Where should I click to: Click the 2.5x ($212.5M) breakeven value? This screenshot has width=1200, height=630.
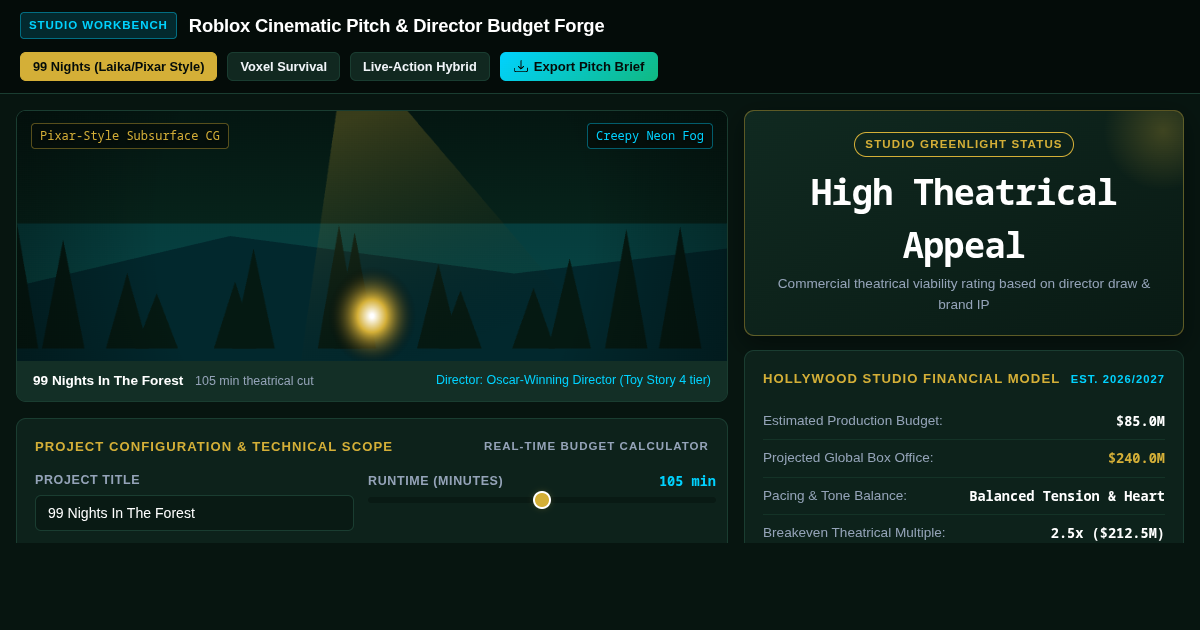[x=1108, y=533]
